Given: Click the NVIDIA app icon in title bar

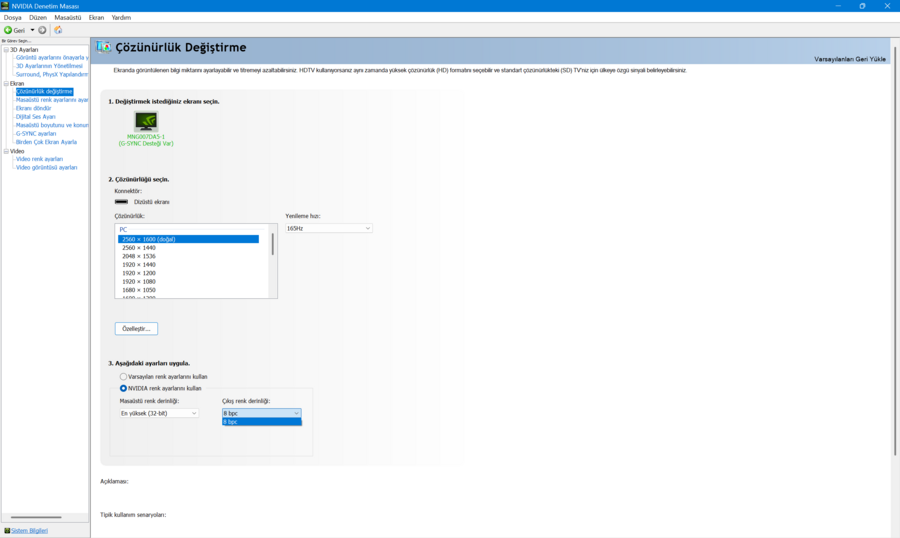Looking at the screenshot, I should point(5,6).
